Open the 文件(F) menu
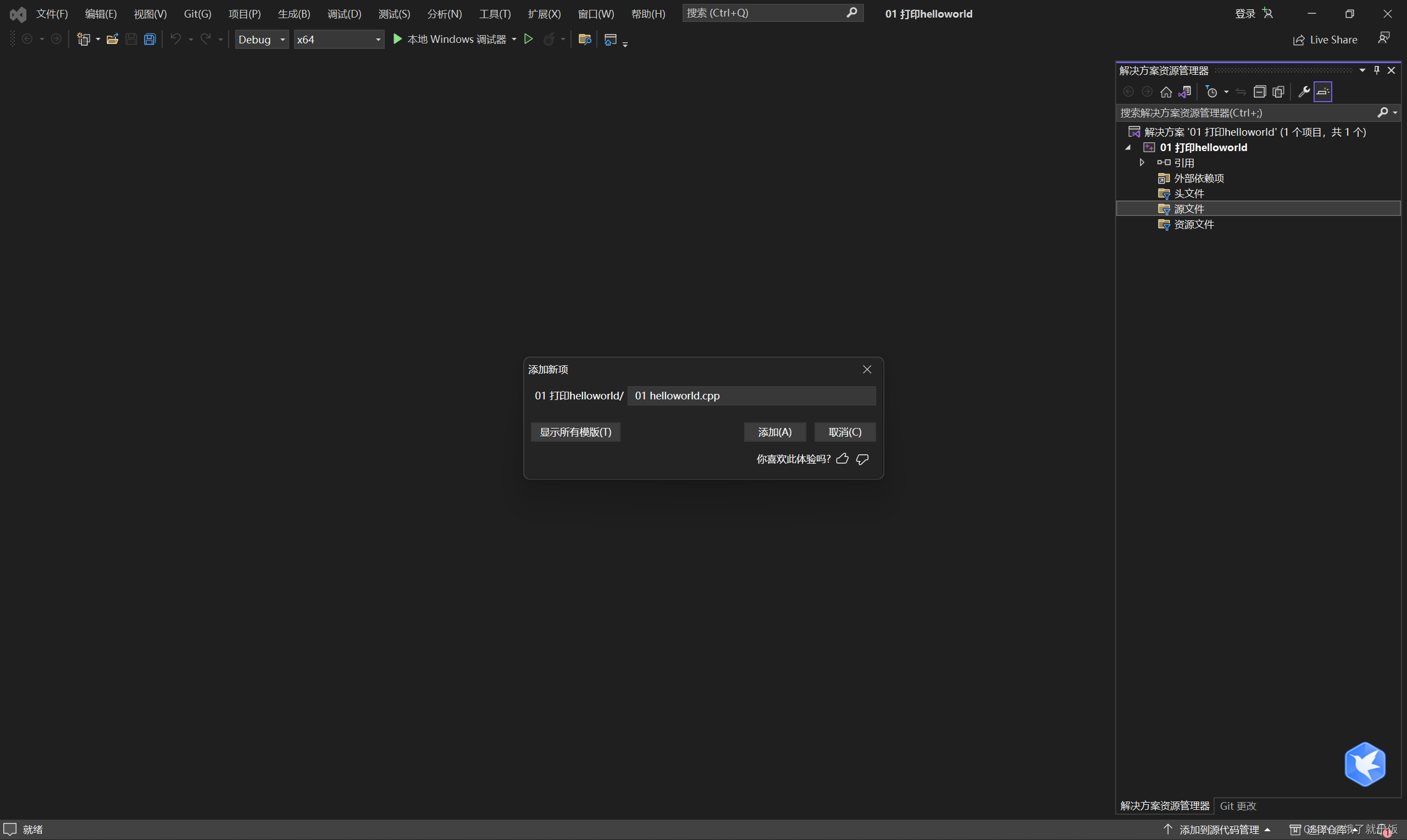This screenshot has height=840, width=1407. point(52,14)
